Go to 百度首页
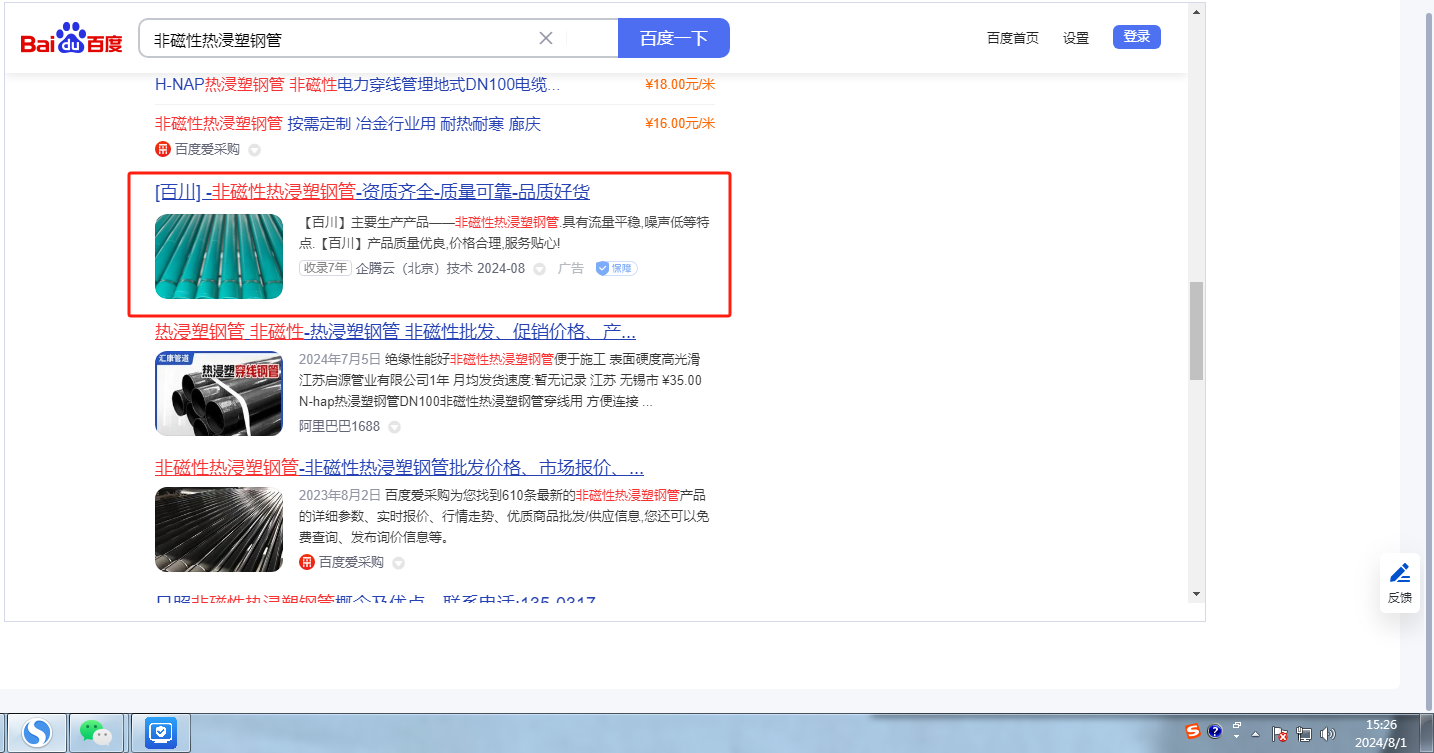The height and width of the screenshot is (753, 1434). click(x=1013, y=38)
